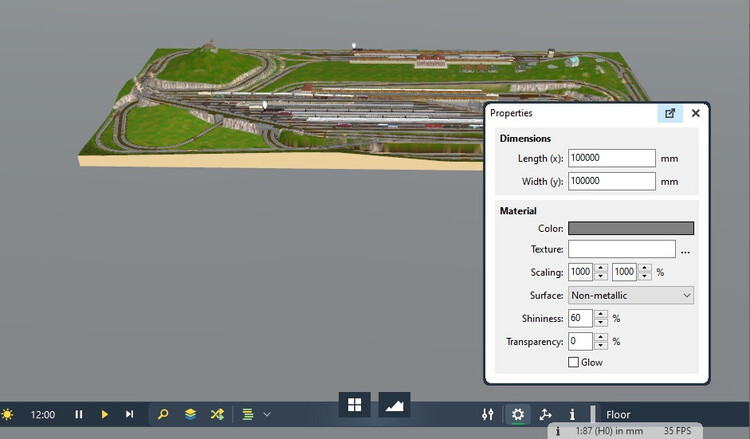750x439 pixels.
Task: Click the Length (x) input field
Action: point(611,158)
